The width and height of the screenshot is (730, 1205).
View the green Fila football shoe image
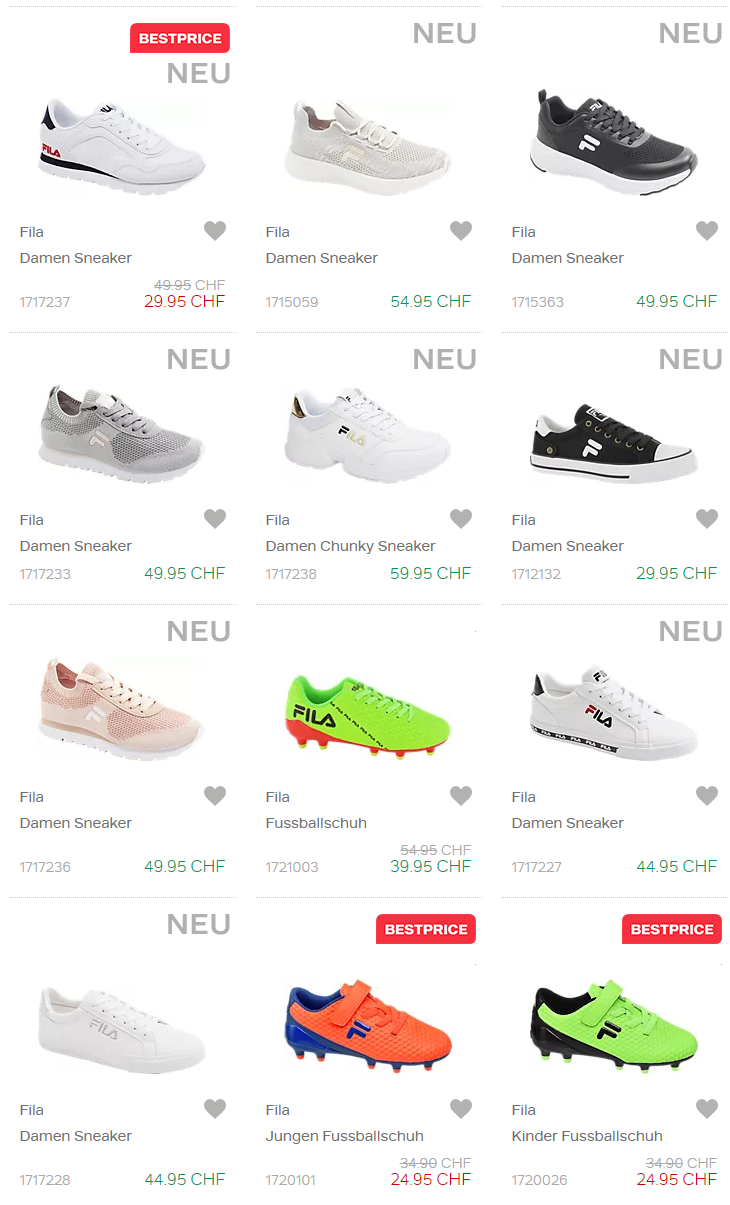point(368,713)
